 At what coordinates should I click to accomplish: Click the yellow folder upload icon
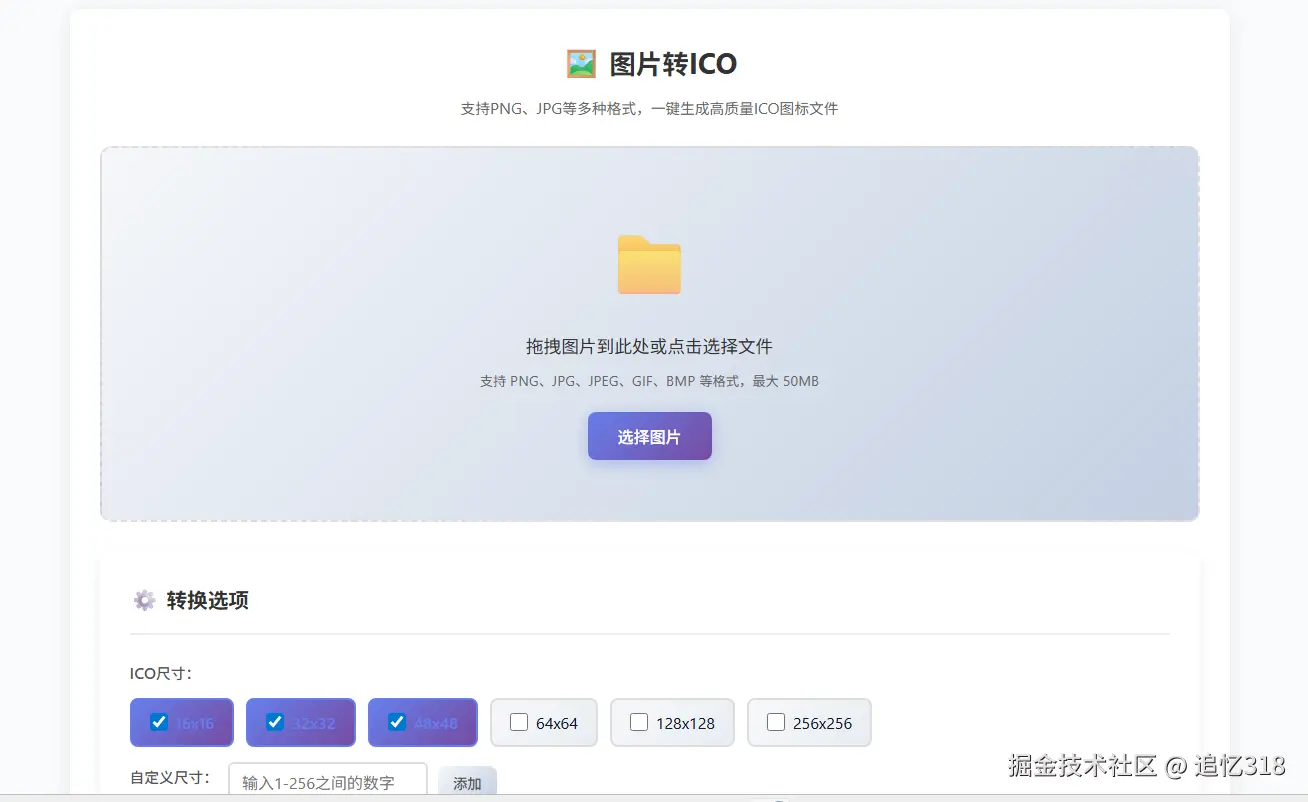649,265
